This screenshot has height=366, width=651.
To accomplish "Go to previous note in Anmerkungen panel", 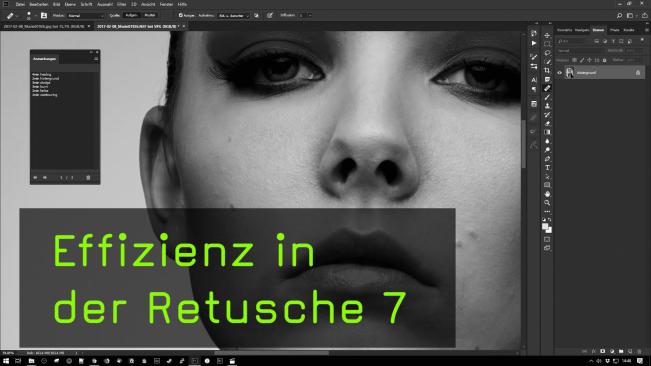I will pyautogui.click(x=35, y=178).
